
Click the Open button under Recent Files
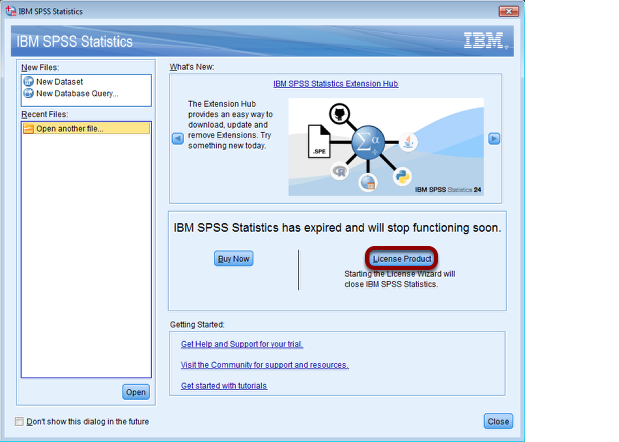136,392
